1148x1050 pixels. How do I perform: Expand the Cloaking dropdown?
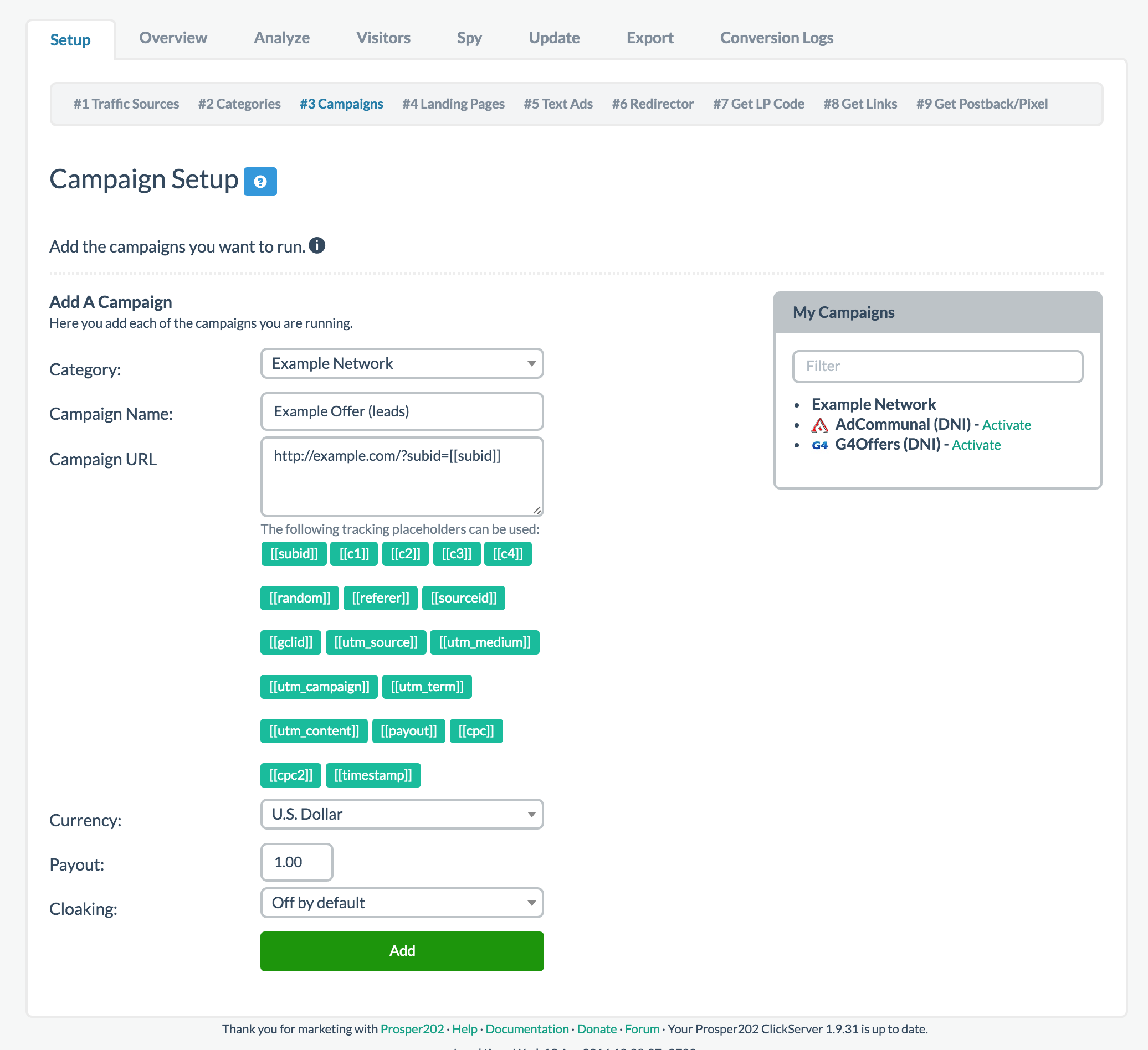[x=402, y=903]
